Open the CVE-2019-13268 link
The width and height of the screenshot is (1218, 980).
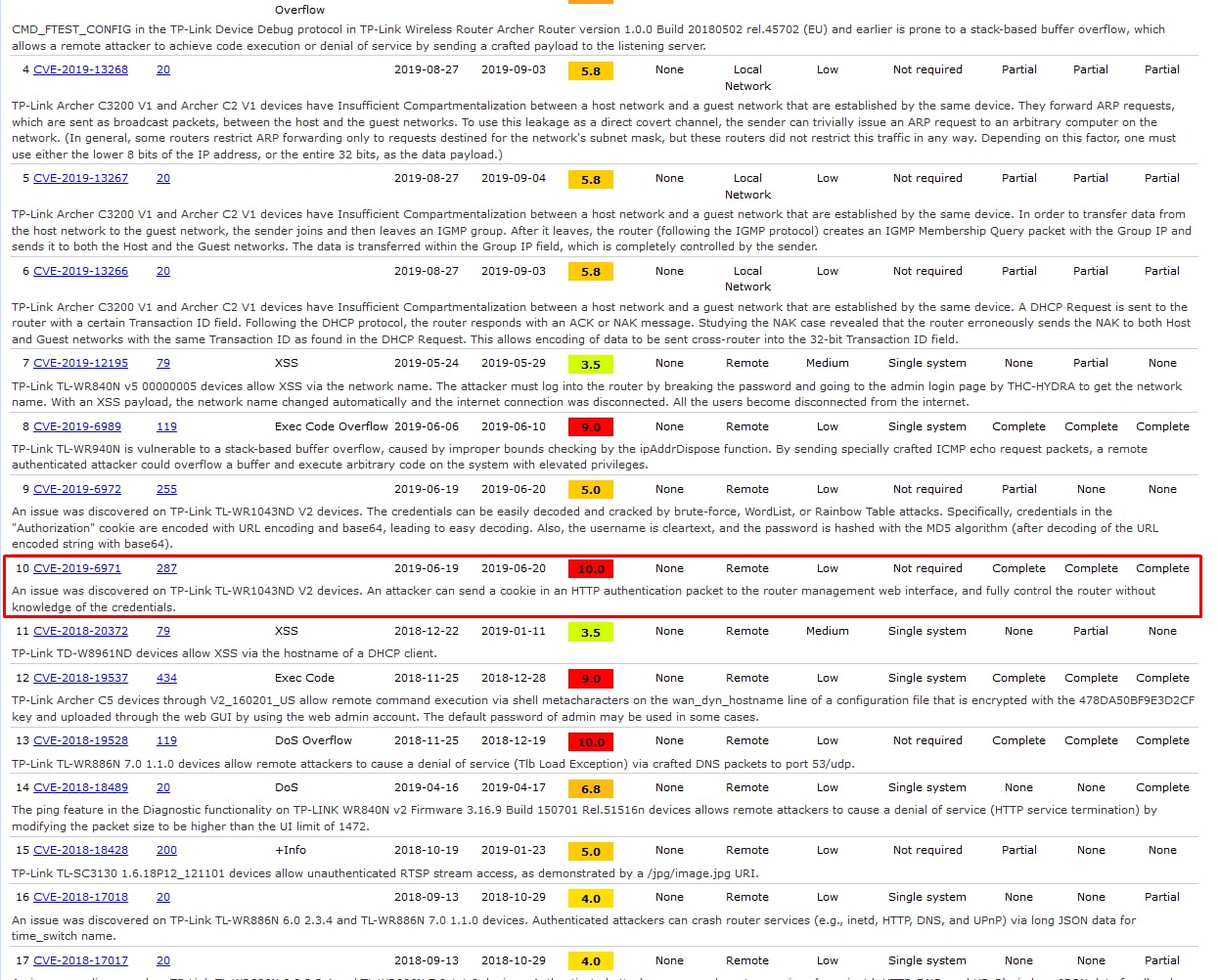[80, 69]
